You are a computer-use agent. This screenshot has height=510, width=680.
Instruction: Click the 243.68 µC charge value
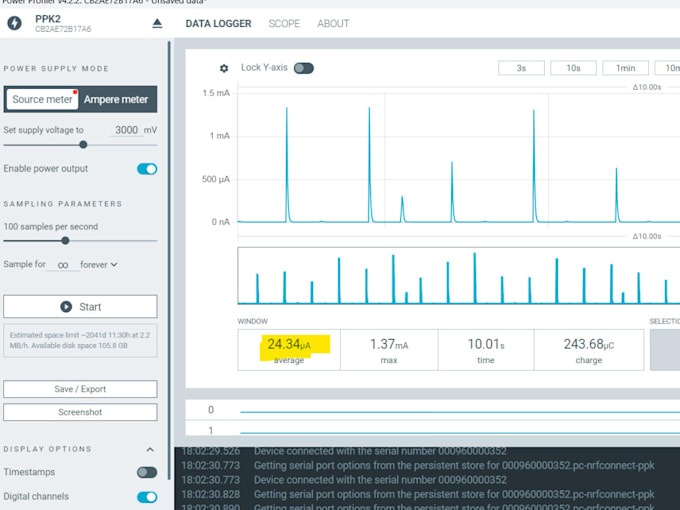[x=588, y=344]
